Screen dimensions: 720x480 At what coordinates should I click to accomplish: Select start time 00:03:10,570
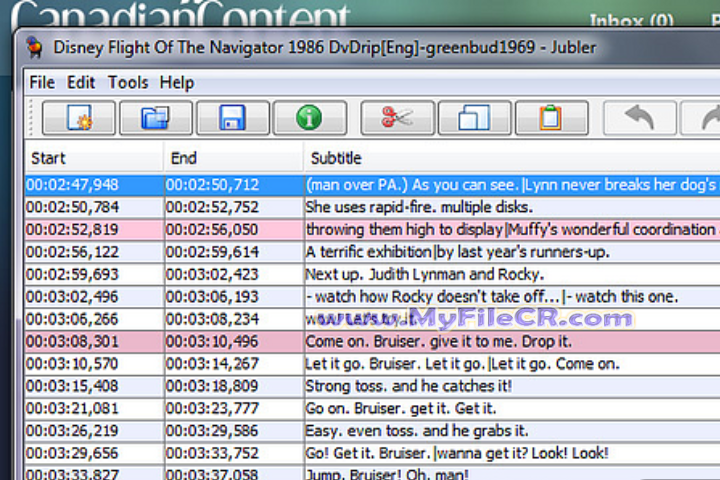point(72,364)
